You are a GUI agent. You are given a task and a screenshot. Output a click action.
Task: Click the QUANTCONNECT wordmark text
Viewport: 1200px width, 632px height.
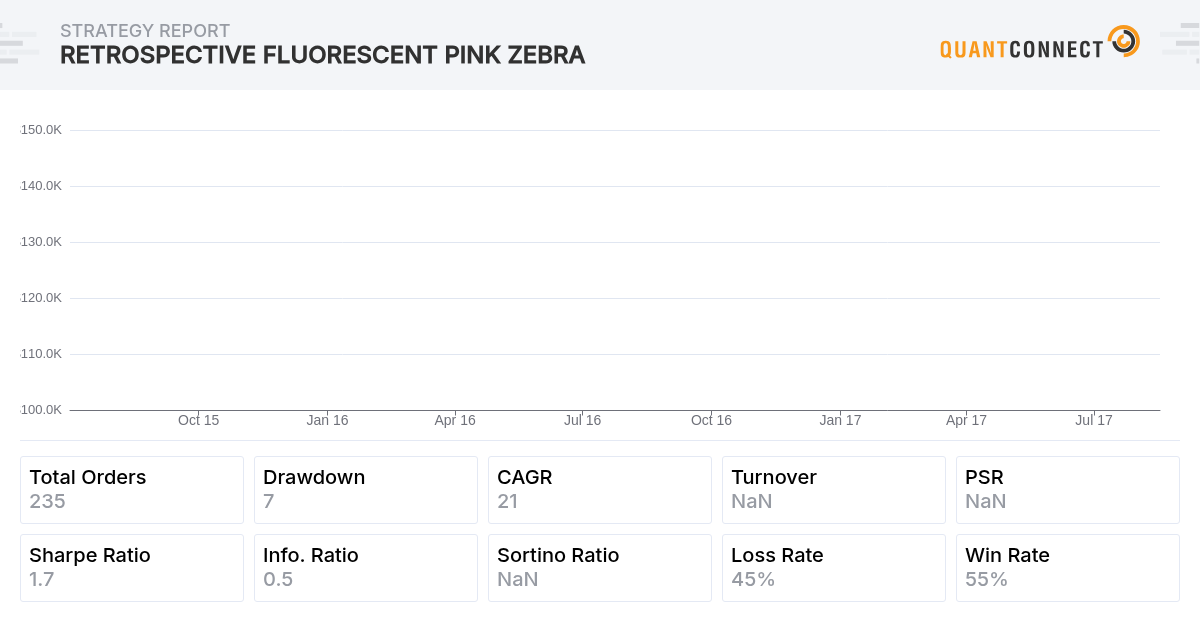[x=1022, y=48]
